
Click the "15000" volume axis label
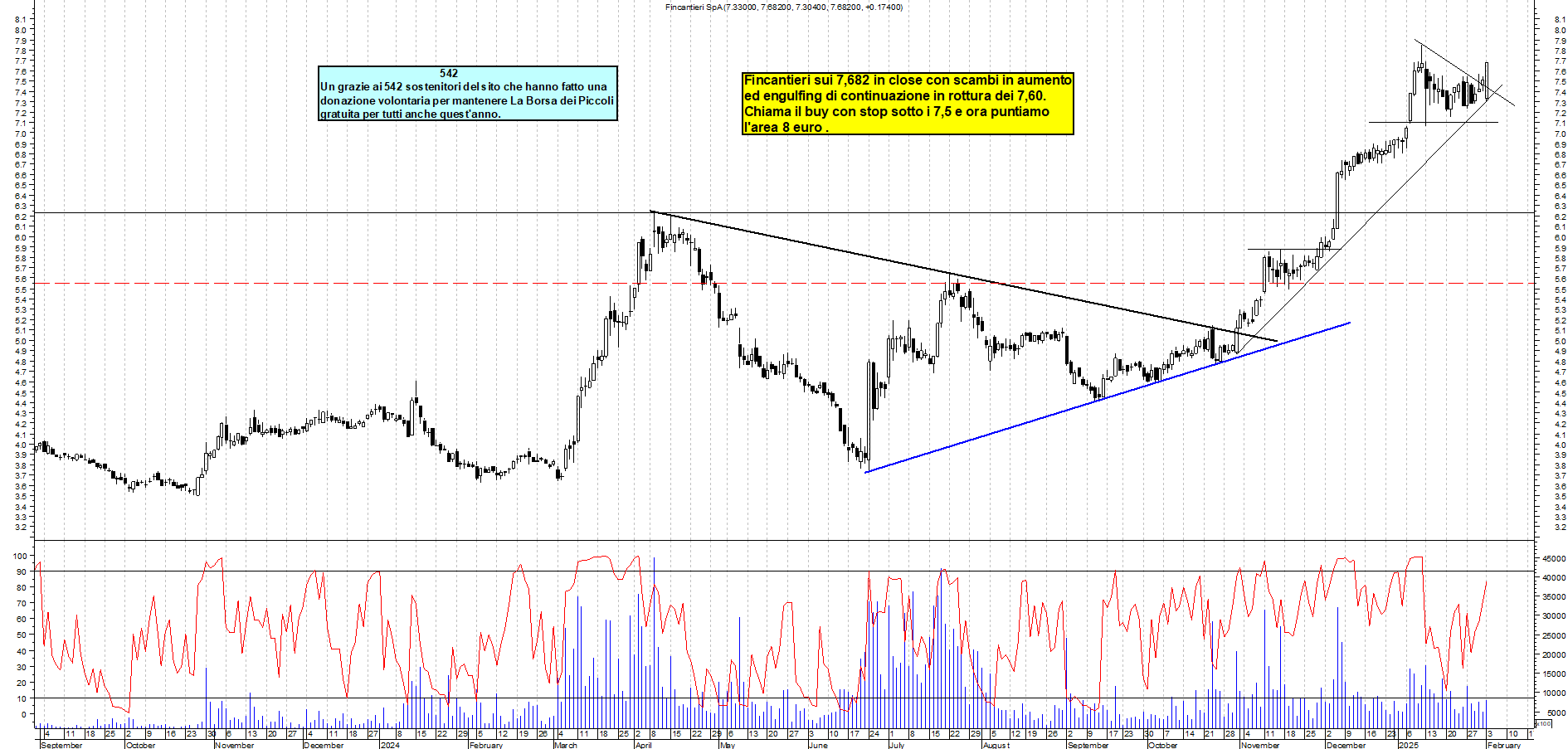click(1554, 674)
